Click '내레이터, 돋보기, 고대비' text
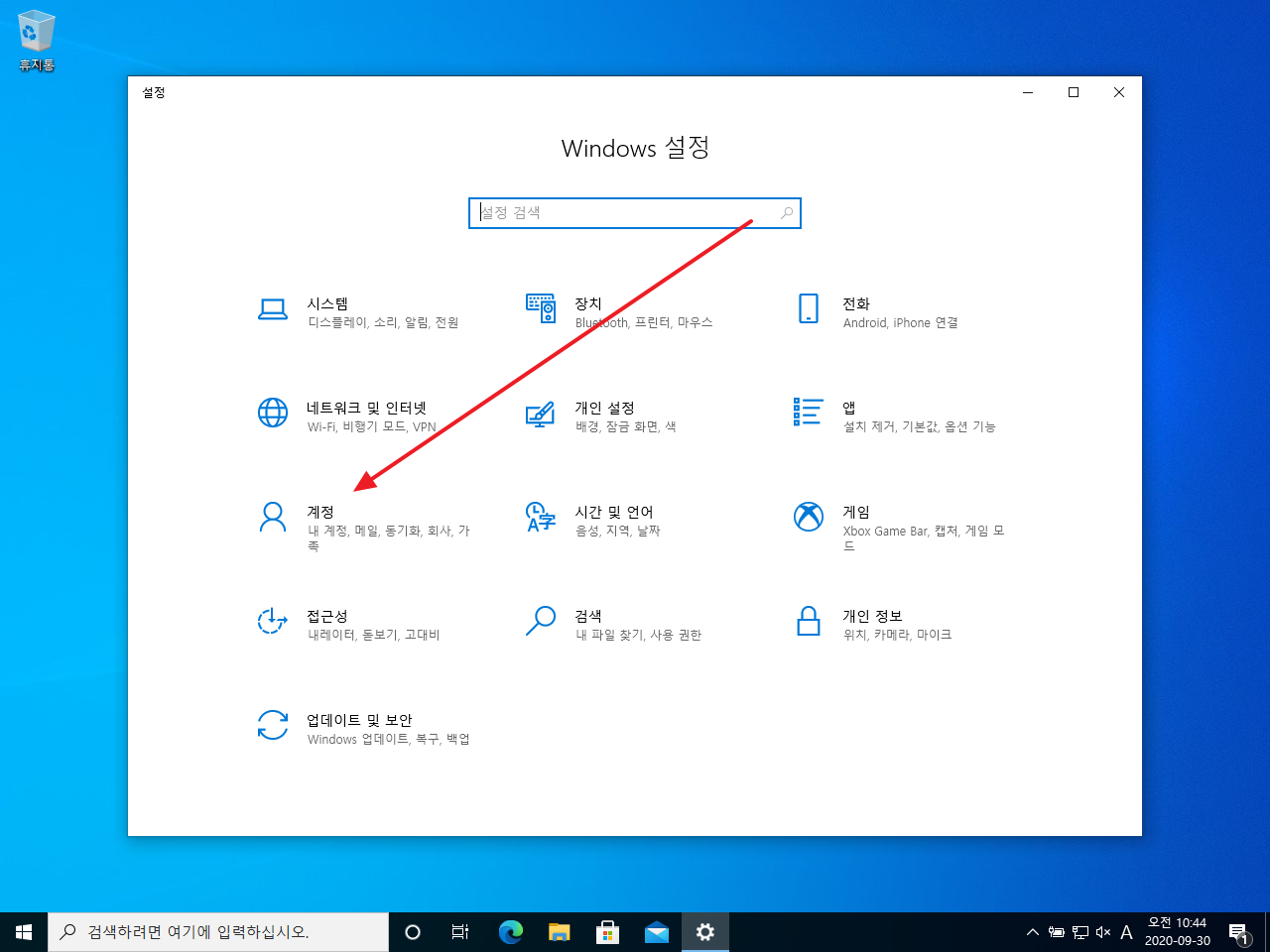The image size is (1270, 952). click(374, 635)
